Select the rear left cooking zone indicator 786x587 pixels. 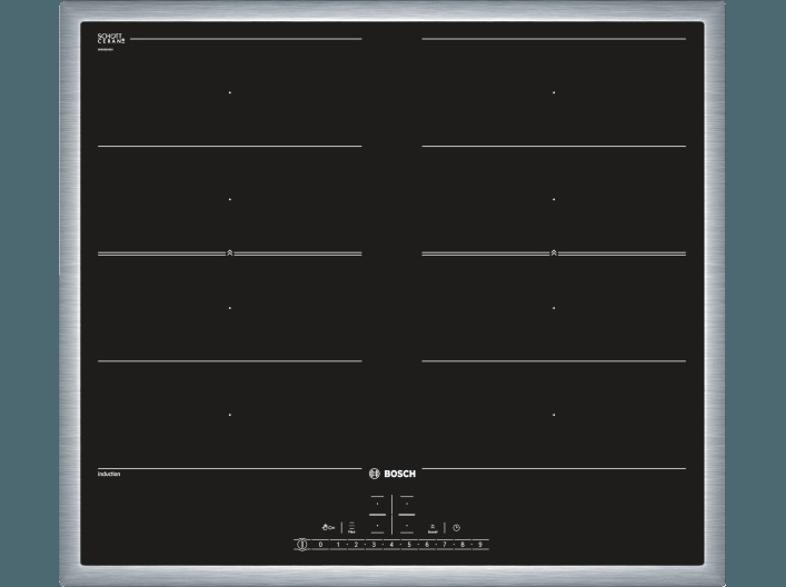click(377, 504)
